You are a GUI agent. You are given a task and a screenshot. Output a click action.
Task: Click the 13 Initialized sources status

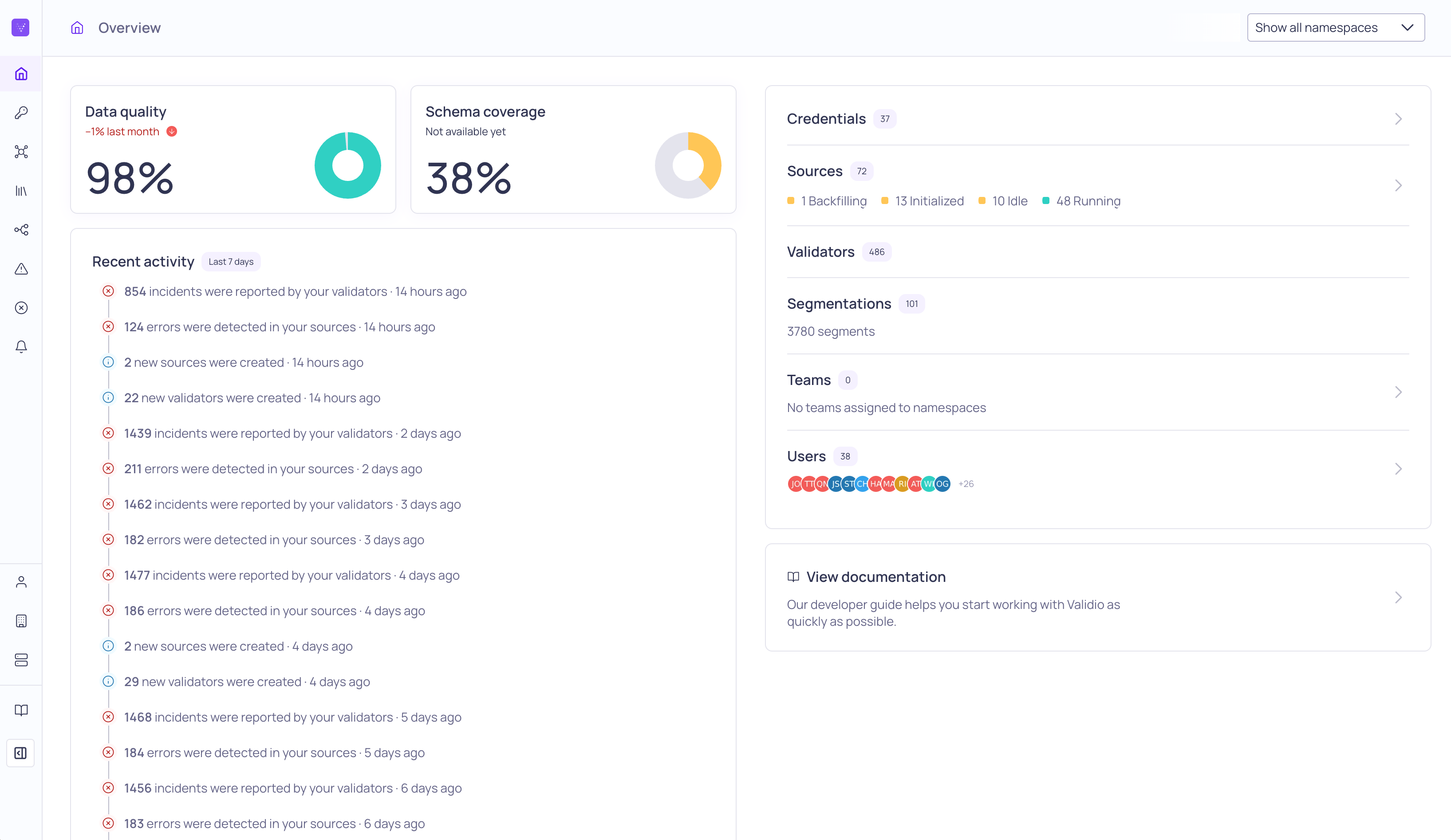(x=923, y=201)
